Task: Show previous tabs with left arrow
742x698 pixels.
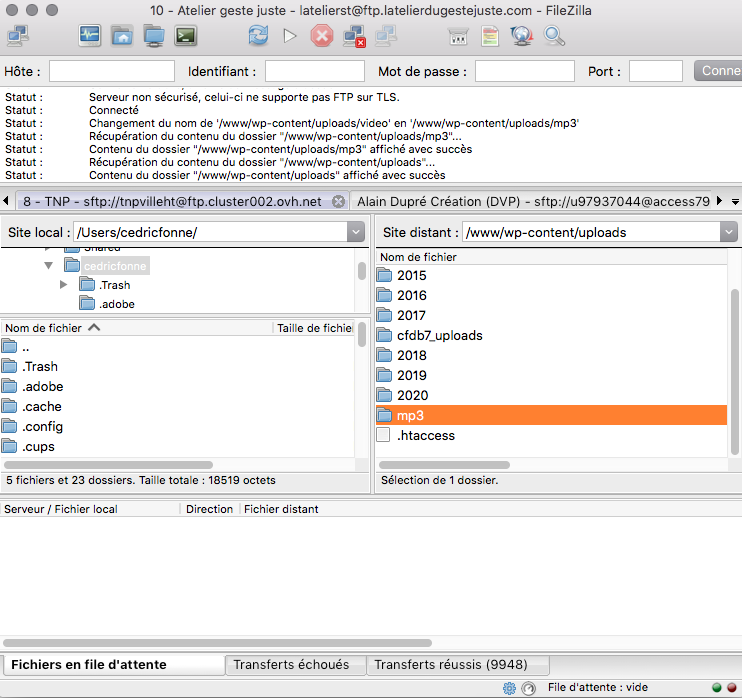Action: tap(6, 201)
